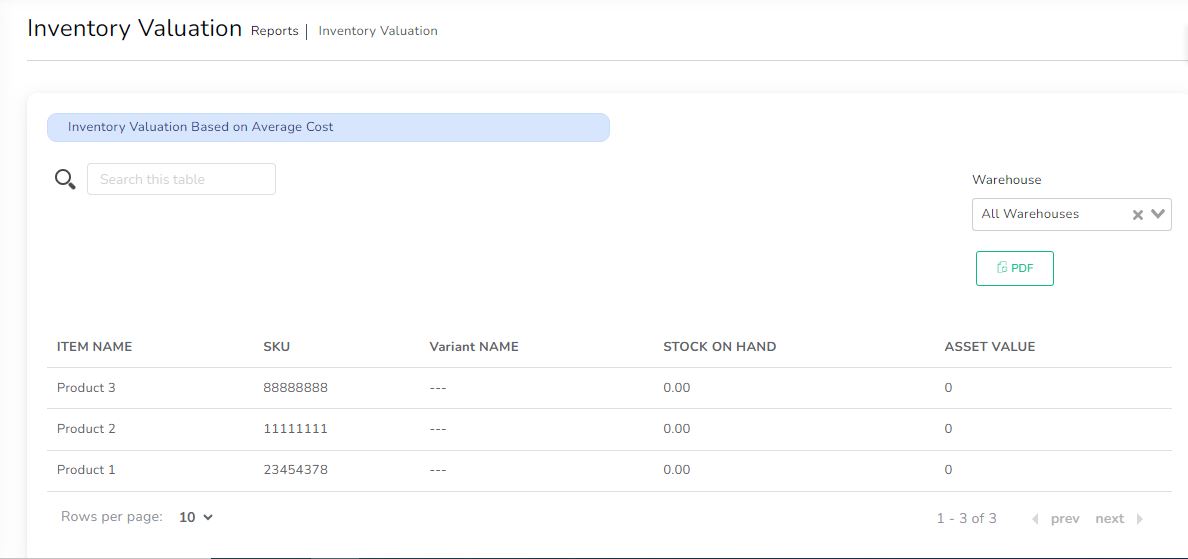Focus the Search this table field
This screenshot has height=559, width=1188.
click(181, 180)
